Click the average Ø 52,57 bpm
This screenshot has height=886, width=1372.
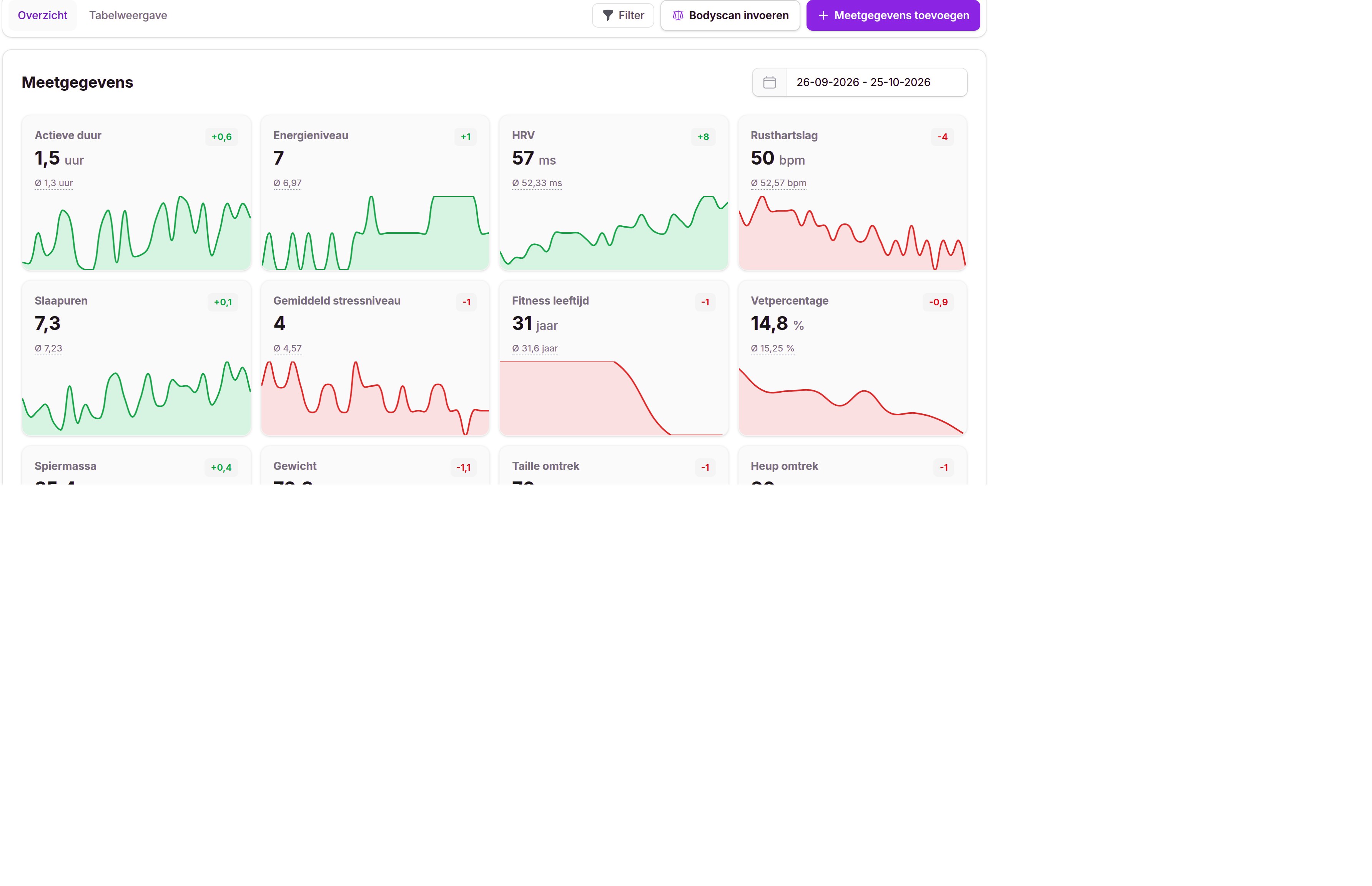(778, 183)
